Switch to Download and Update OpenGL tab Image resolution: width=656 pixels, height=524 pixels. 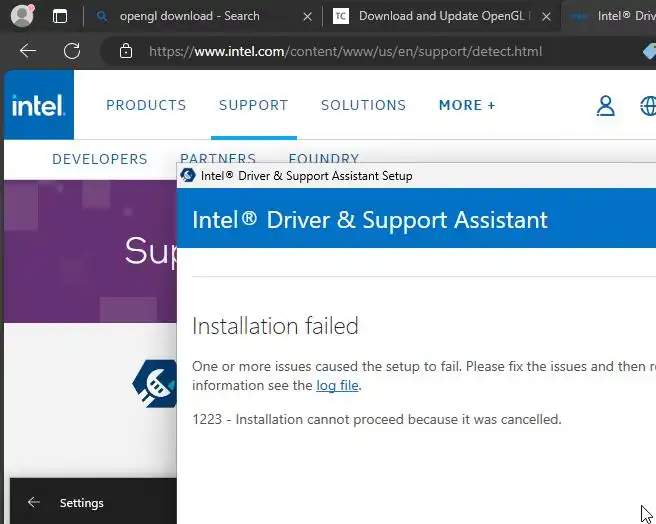[x=440, y=16]
